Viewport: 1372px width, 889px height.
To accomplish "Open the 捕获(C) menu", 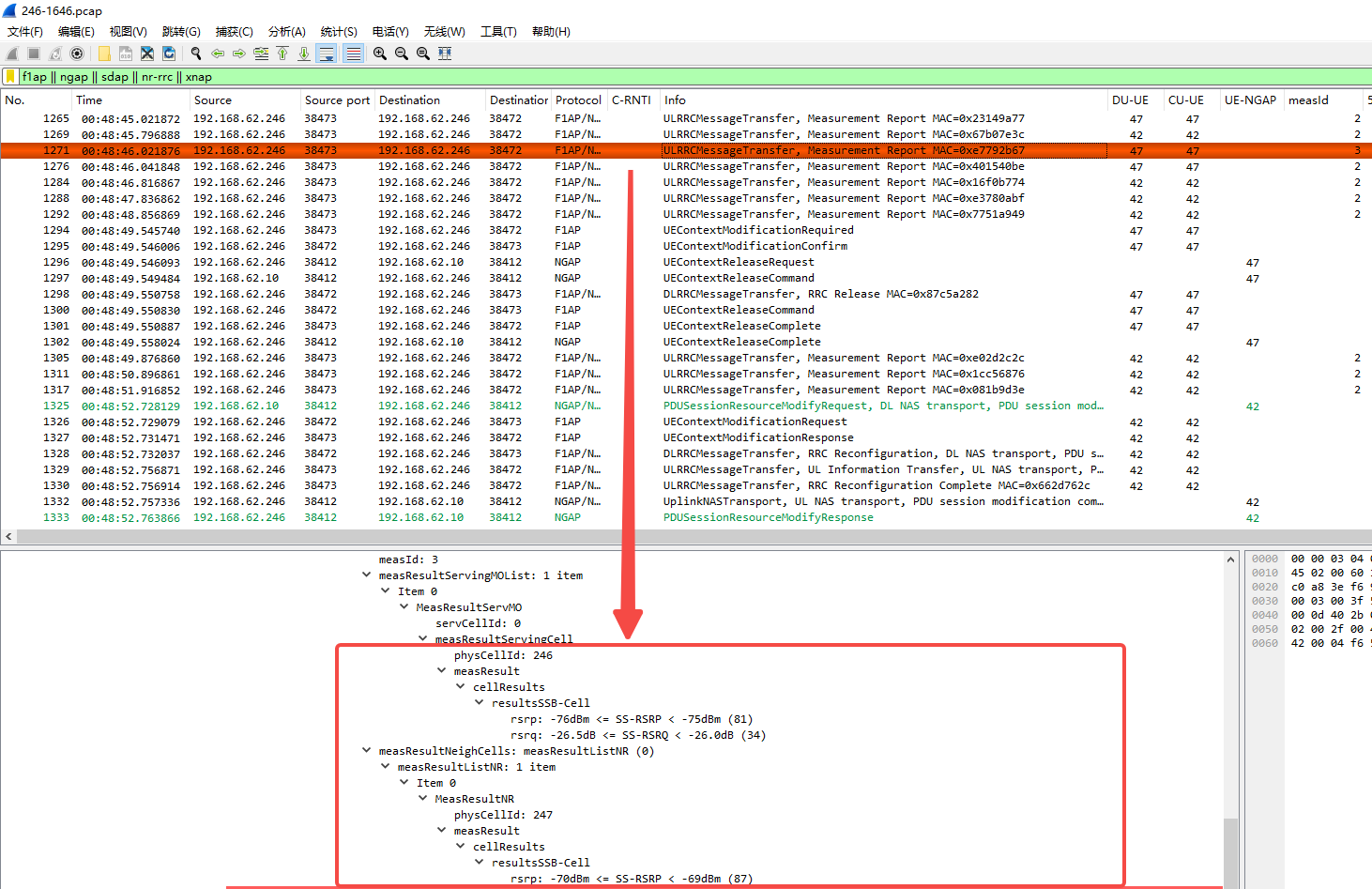I will point(235,32).
